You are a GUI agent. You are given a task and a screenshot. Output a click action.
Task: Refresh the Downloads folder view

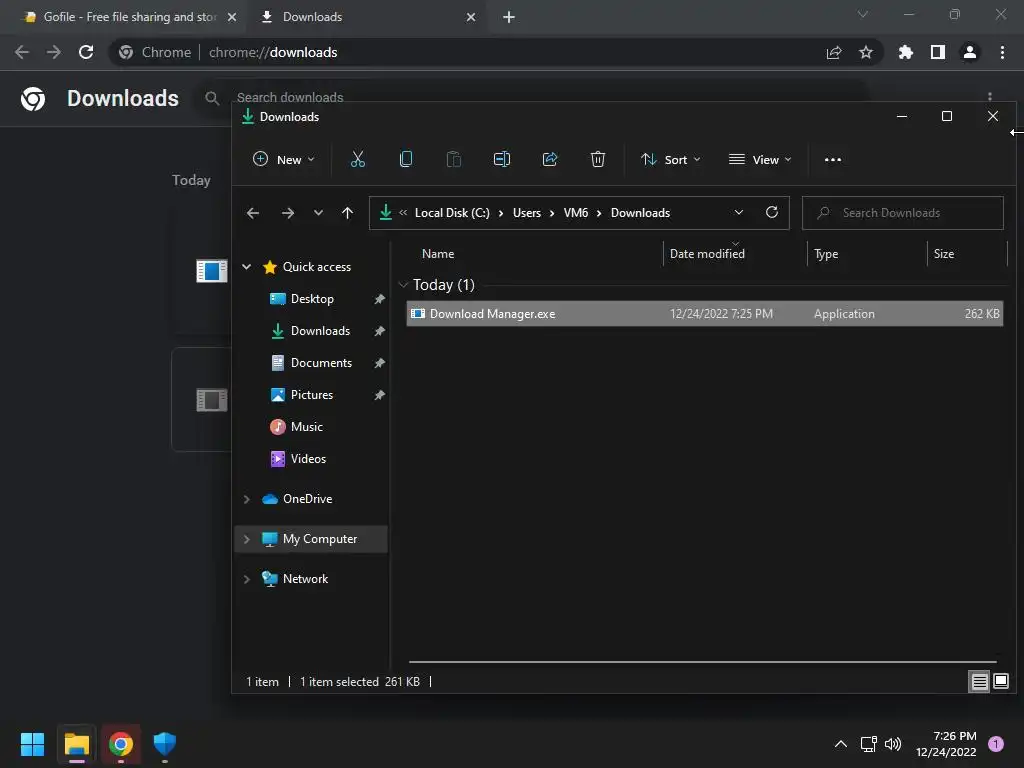pyautogui.click(x=771, y=212)
